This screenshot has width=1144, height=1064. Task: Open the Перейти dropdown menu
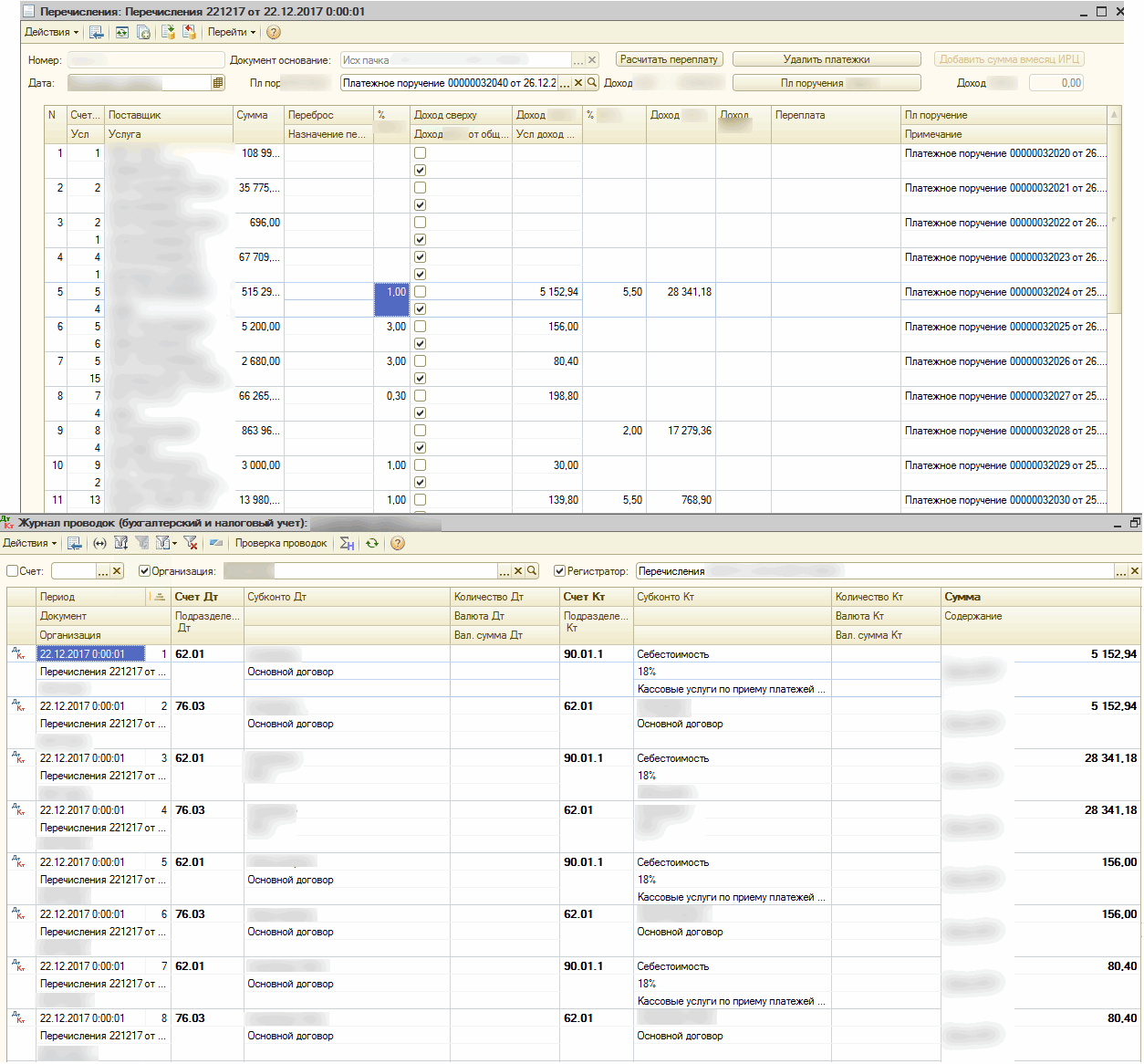point(231,33)
